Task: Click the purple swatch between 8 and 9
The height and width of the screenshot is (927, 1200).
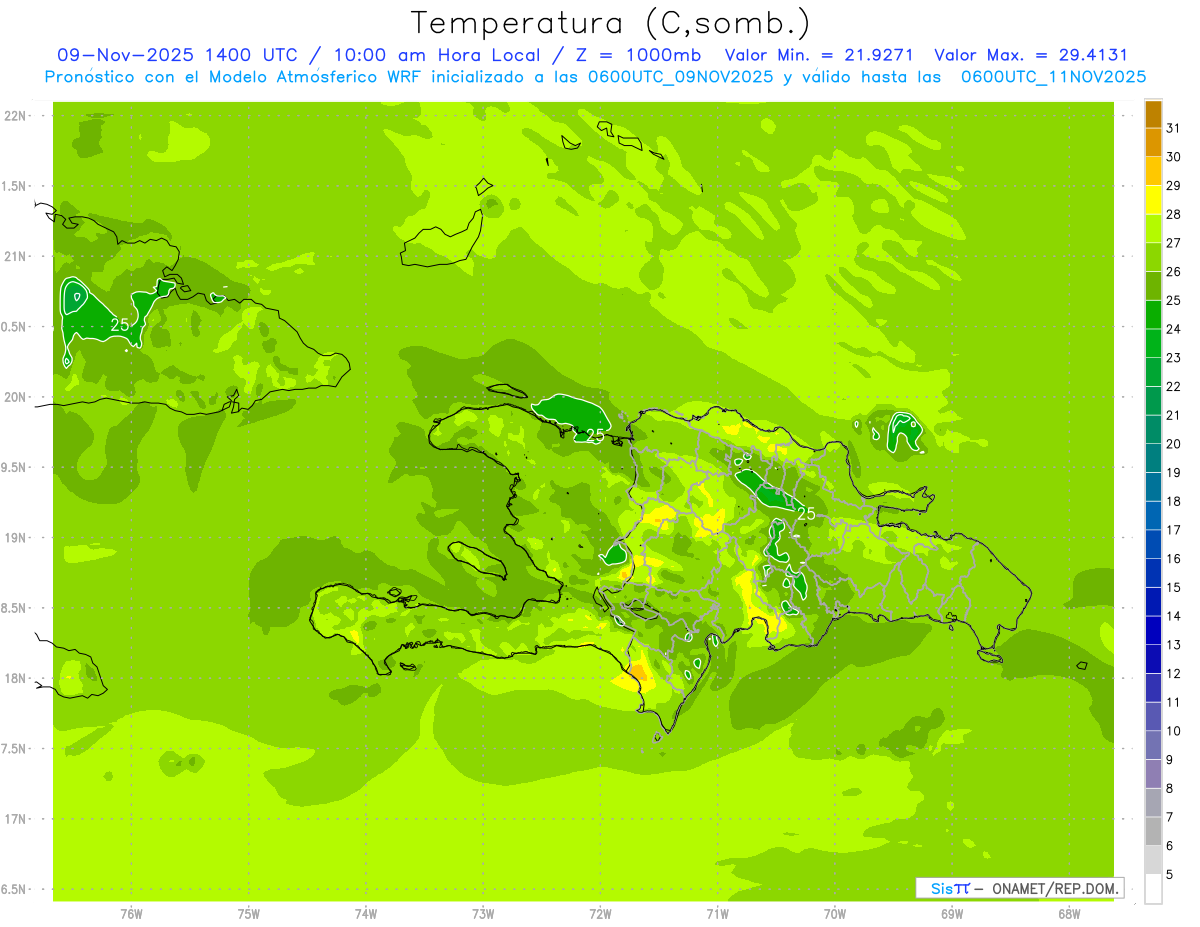Action: (1153, 774)
